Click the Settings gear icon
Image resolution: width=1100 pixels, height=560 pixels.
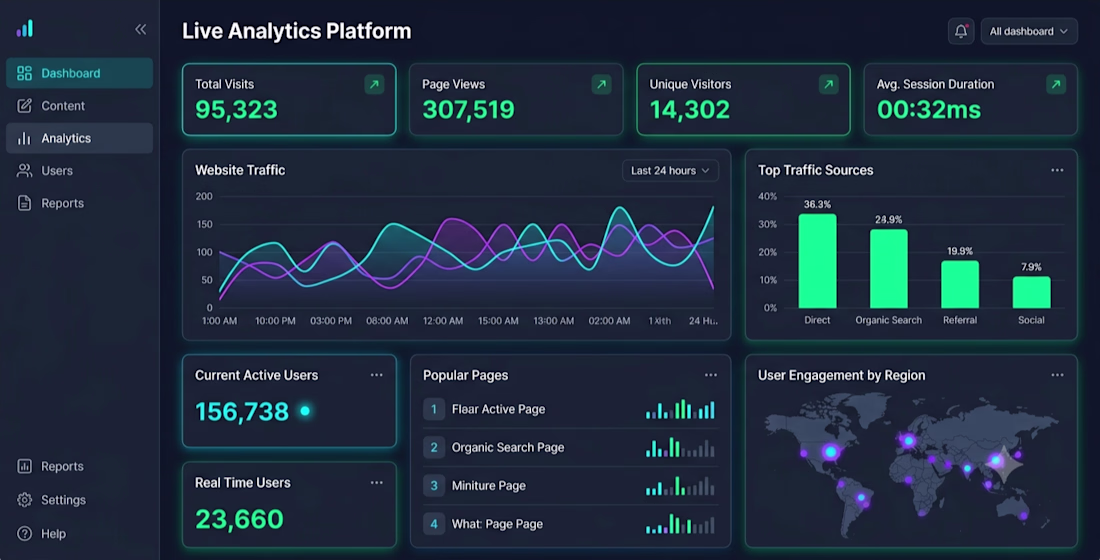[x=25, y=500]
